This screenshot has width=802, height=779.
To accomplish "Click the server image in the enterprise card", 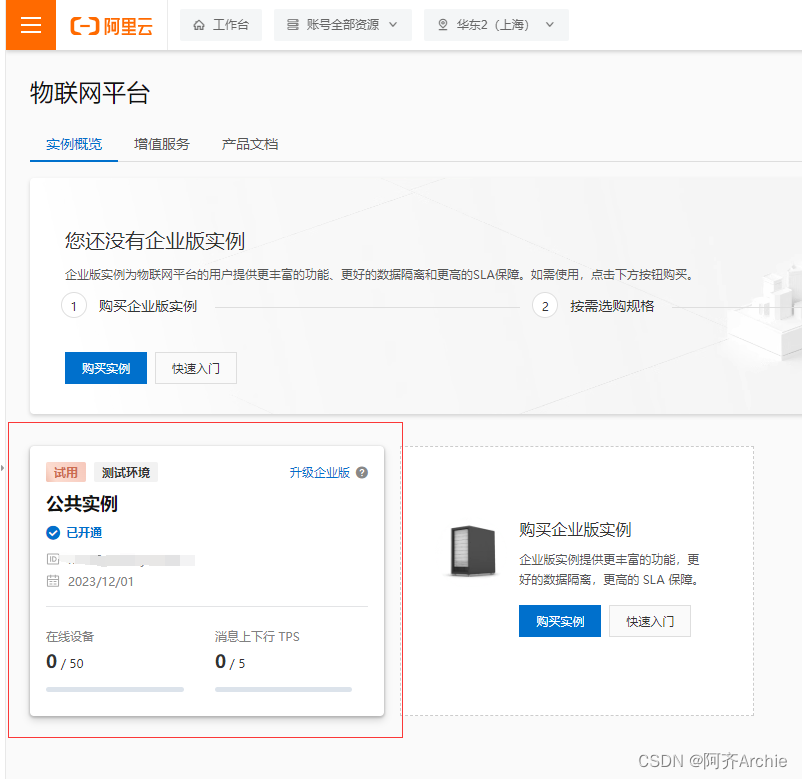I will 473,551.
